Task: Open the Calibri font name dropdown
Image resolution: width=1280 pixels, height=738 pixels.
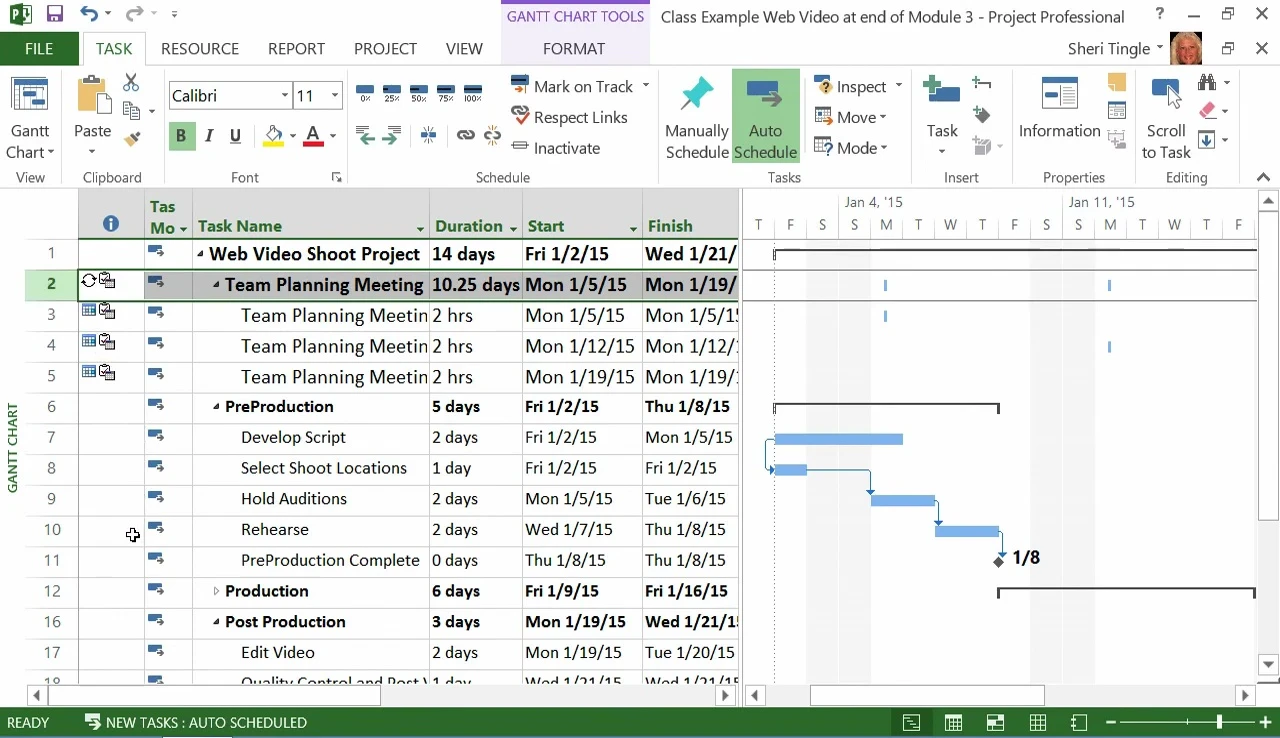Action: point(284,96)
